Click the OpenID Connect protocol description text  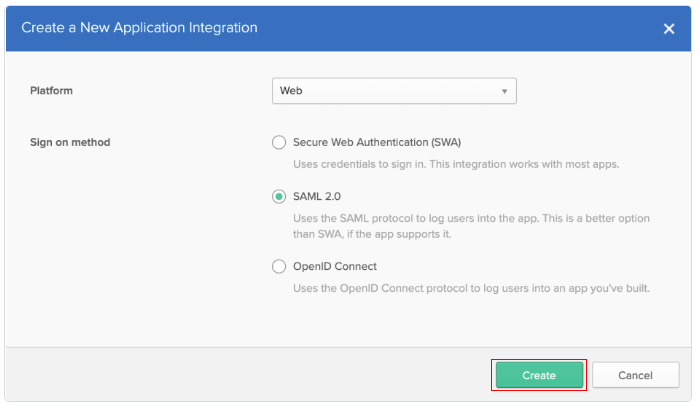471,289
